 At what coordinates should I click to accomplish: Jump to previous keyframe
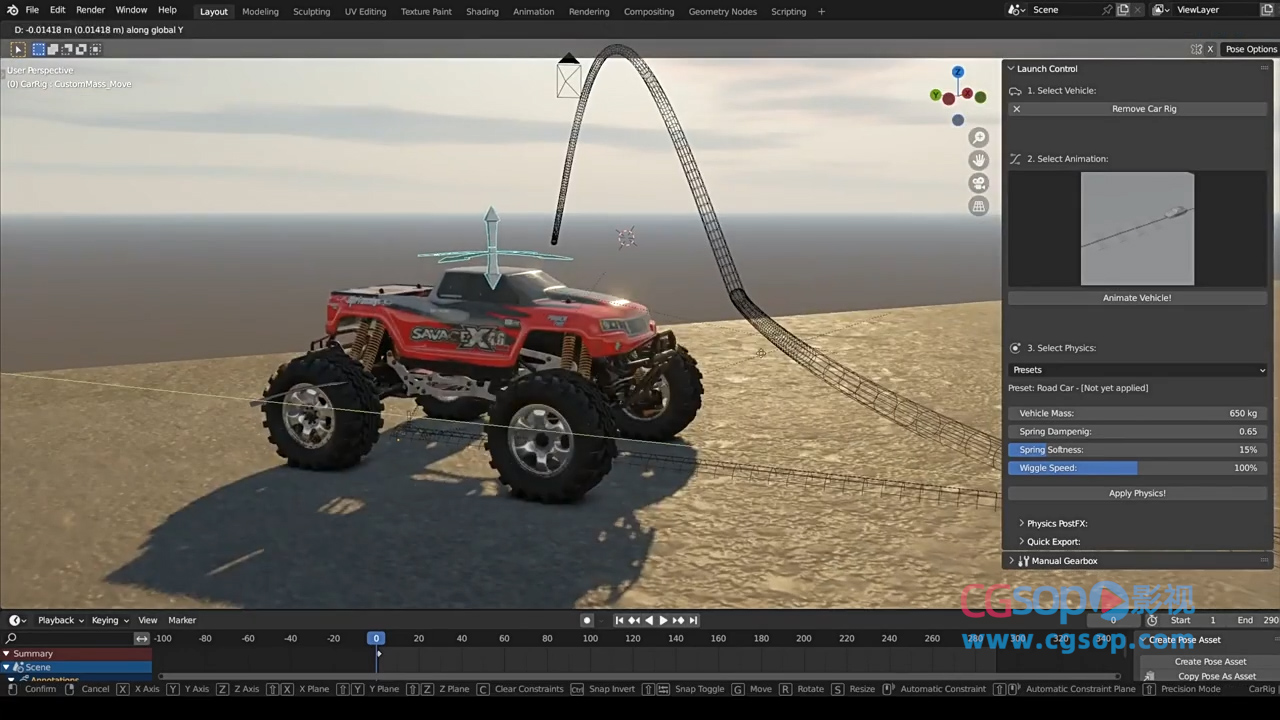(x=634, y=620)
